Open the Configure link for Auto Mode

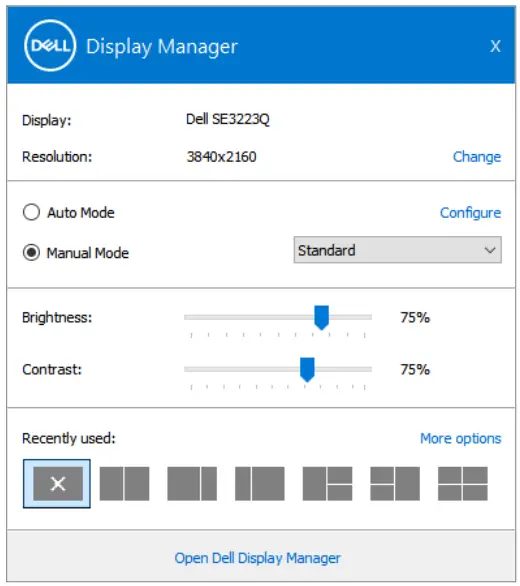(x=470, y=213)
